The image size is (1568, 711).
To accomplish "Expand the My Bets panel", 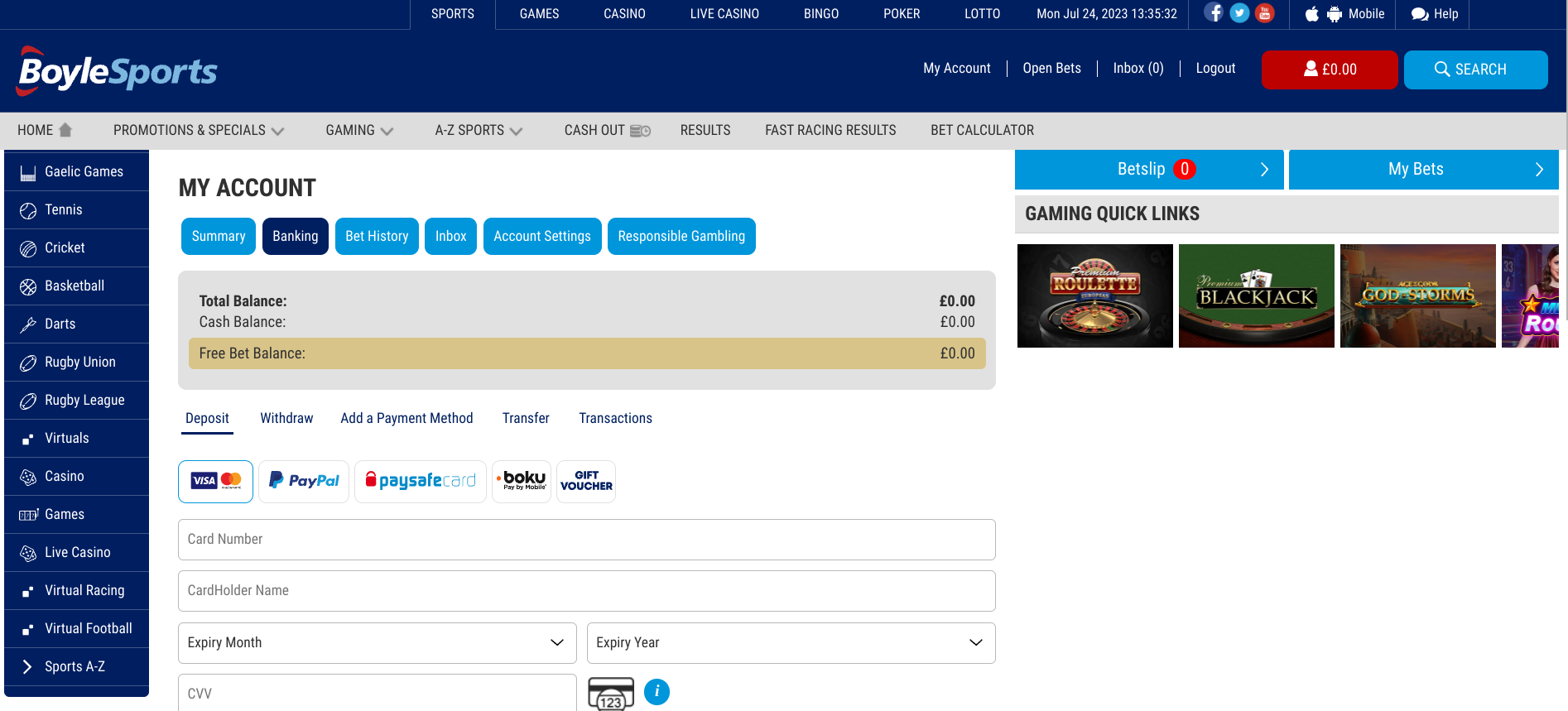I will pyautogui.click(x=1424, y=170).
